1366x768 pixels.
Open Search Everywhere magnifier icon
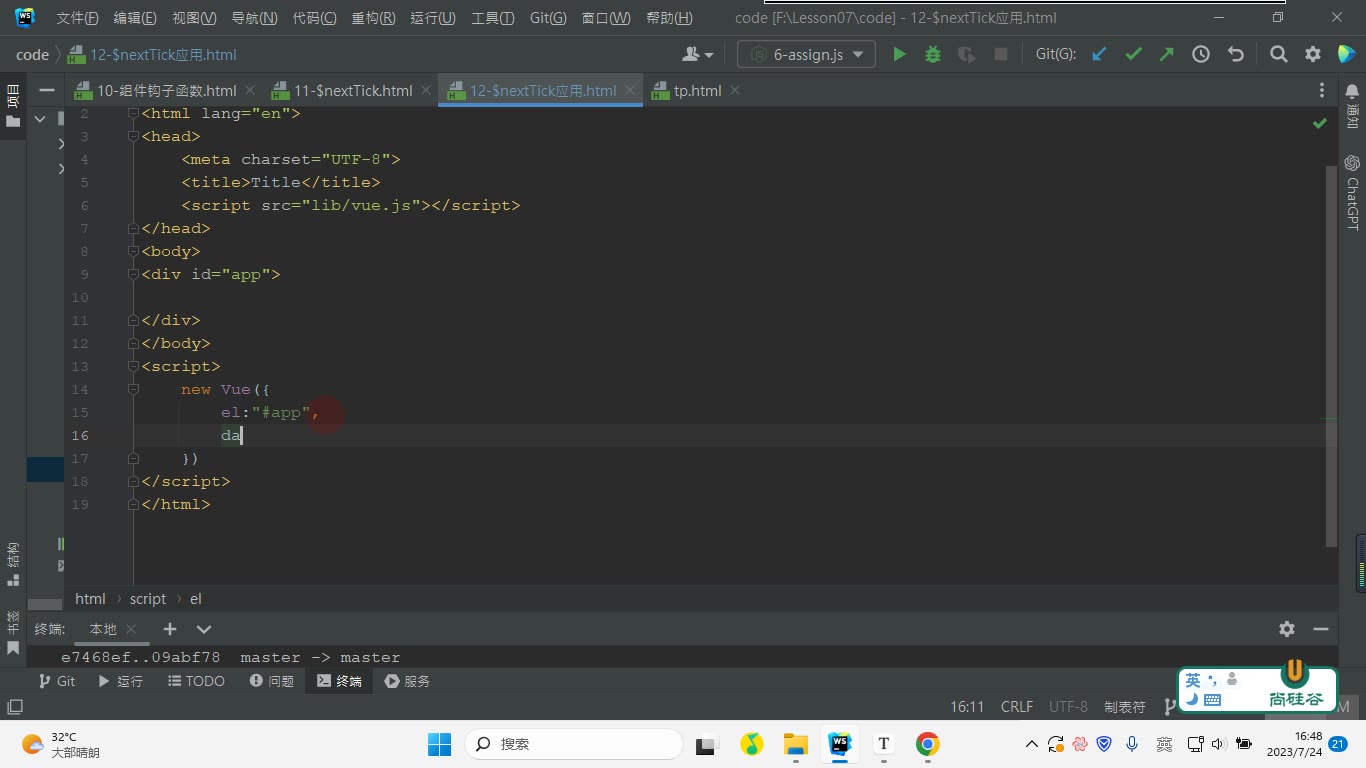point(1278,55)
